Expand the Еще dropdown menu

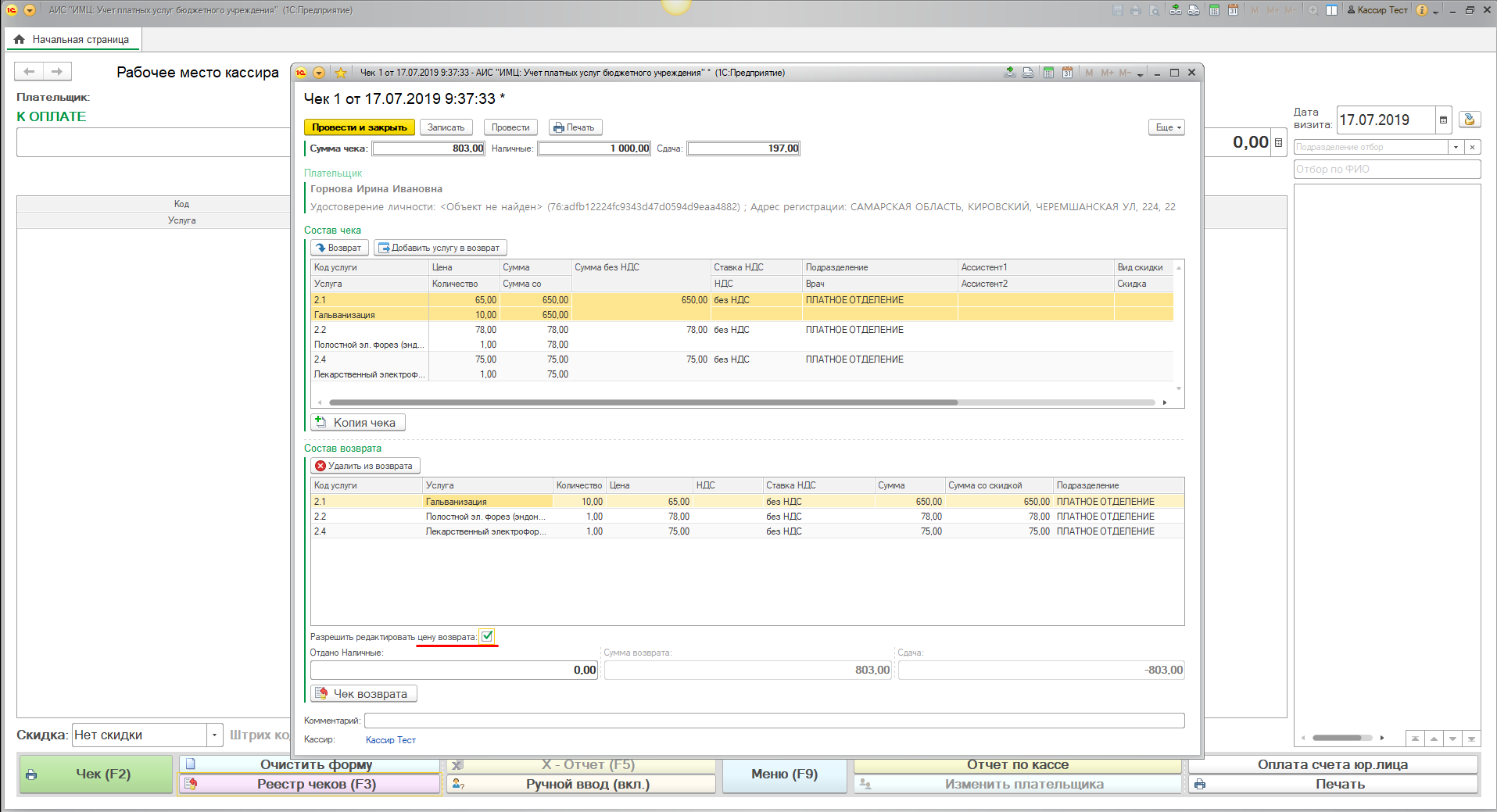point(1166,127)
